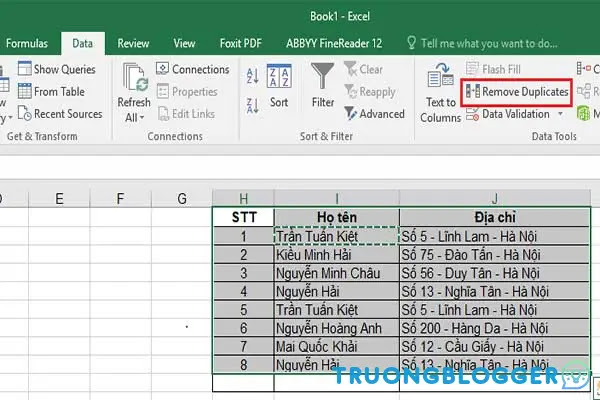Viewport: 600px width, 400px height.
Task: Click STT cell with number 7
Action: coord(243,347)
